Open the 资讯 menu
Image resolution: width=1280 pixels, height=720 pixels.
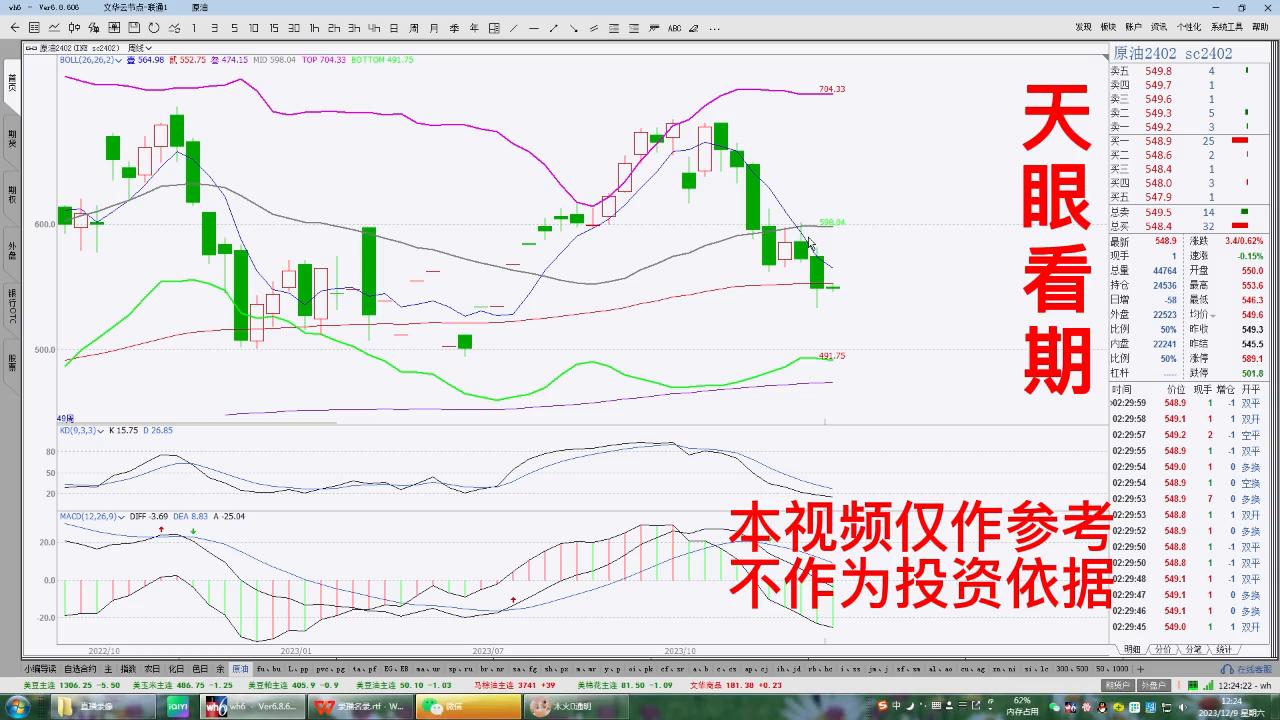pos(1158,28)
